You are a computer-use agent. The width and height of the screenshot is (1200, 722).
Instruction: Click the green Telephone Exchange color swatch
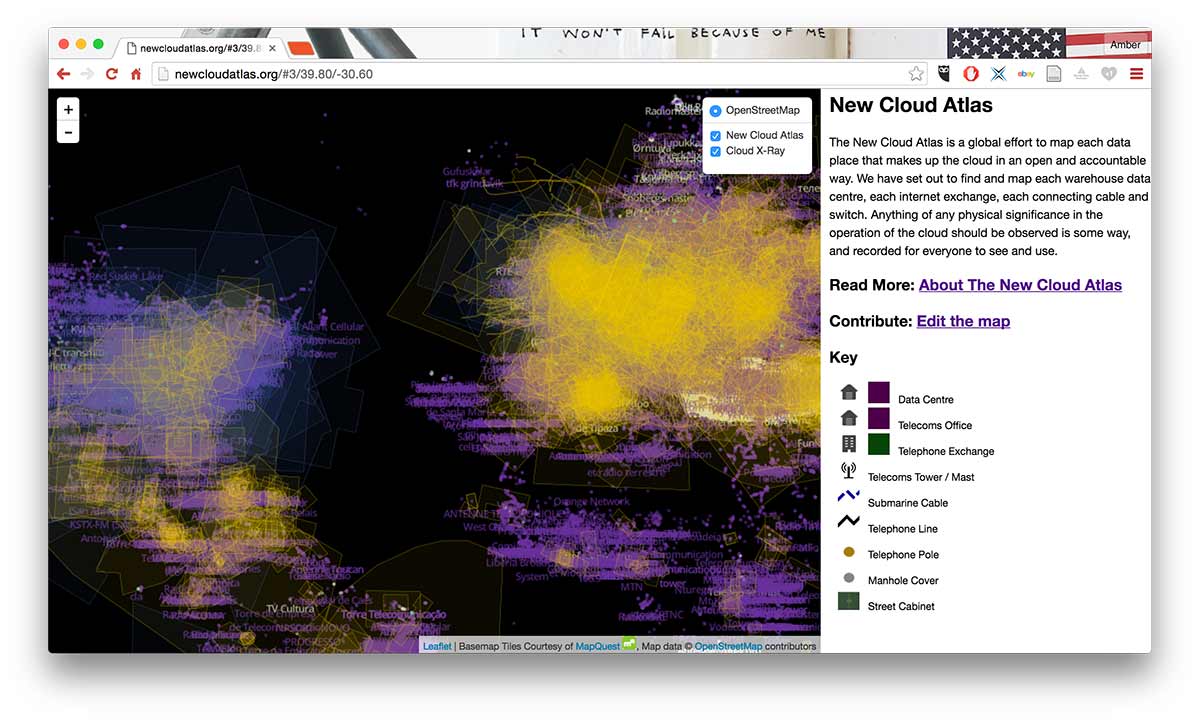[x=879, y=444]
